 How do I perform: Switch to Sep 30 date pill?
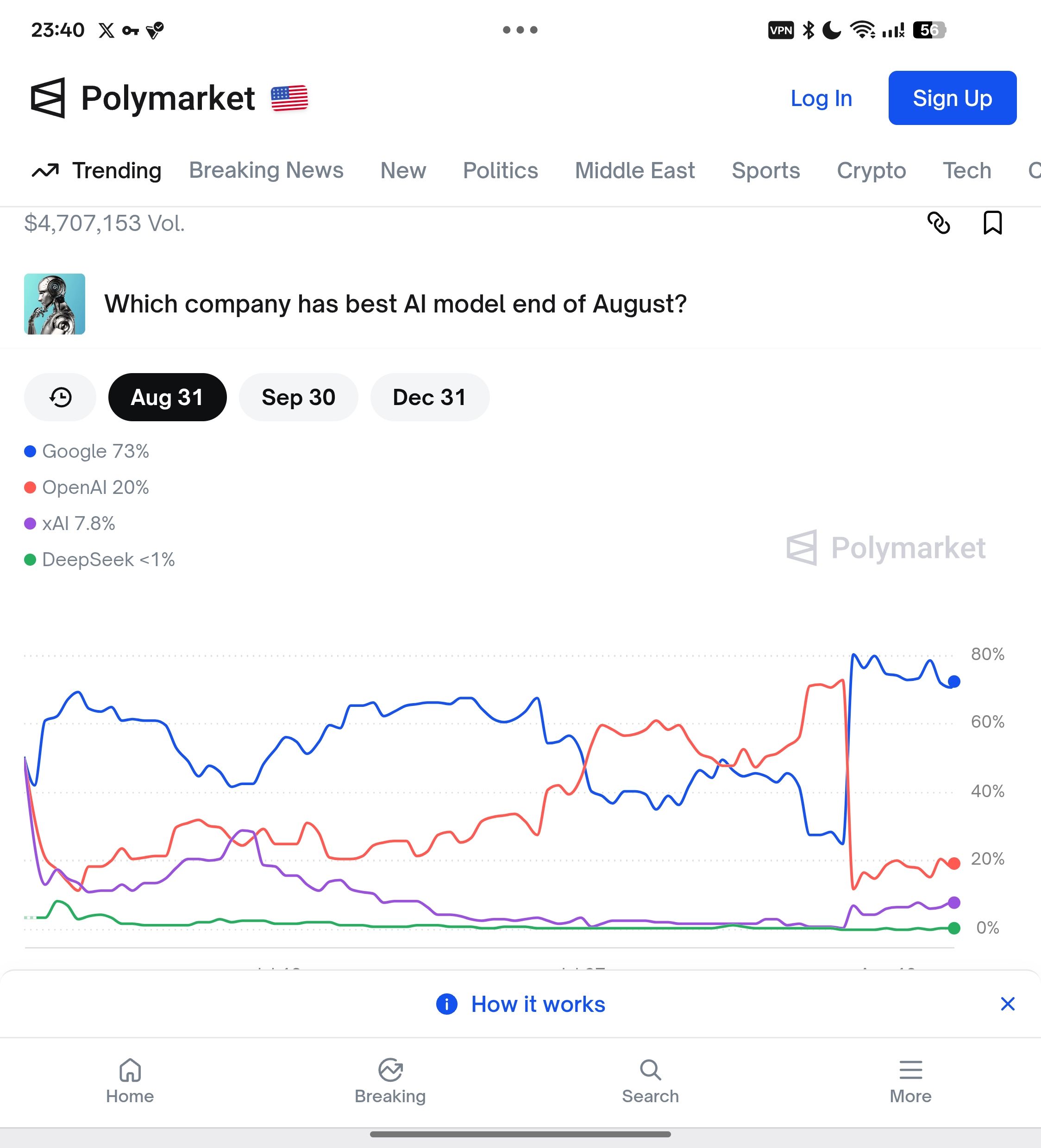(x=299, y=397)
